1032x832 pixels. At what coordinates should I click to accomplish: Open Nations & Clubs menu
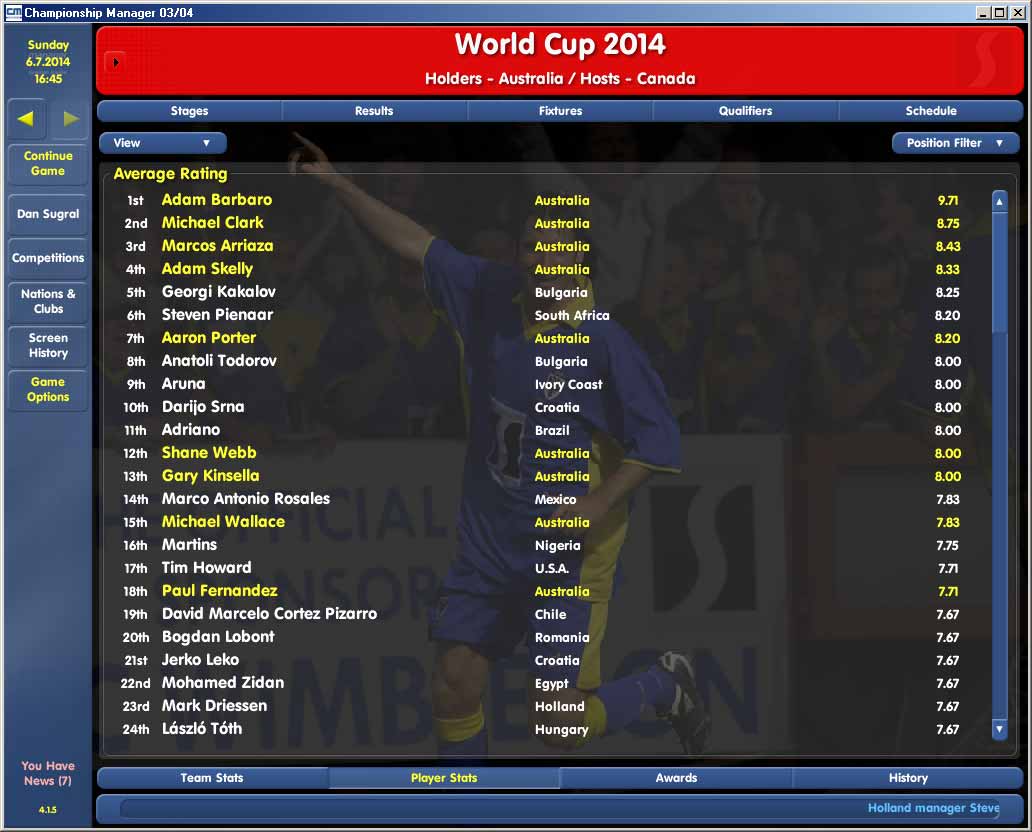[48, 301]
